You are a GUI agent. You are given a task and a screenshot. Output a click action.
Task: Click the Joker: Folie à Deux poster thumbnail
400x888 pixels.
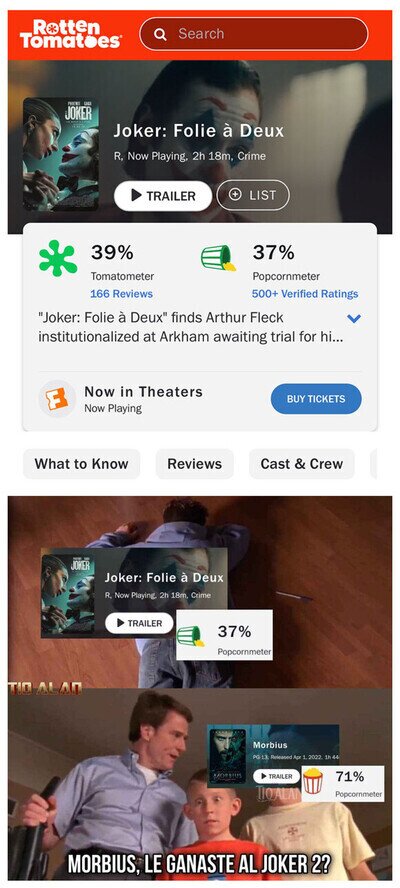[61, 154]
